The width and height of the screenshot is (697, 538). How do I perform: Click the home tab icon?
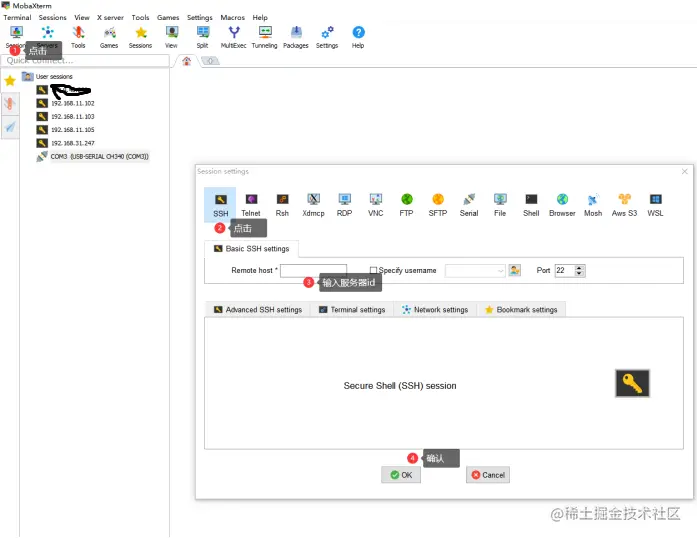[x=187, y=61]
